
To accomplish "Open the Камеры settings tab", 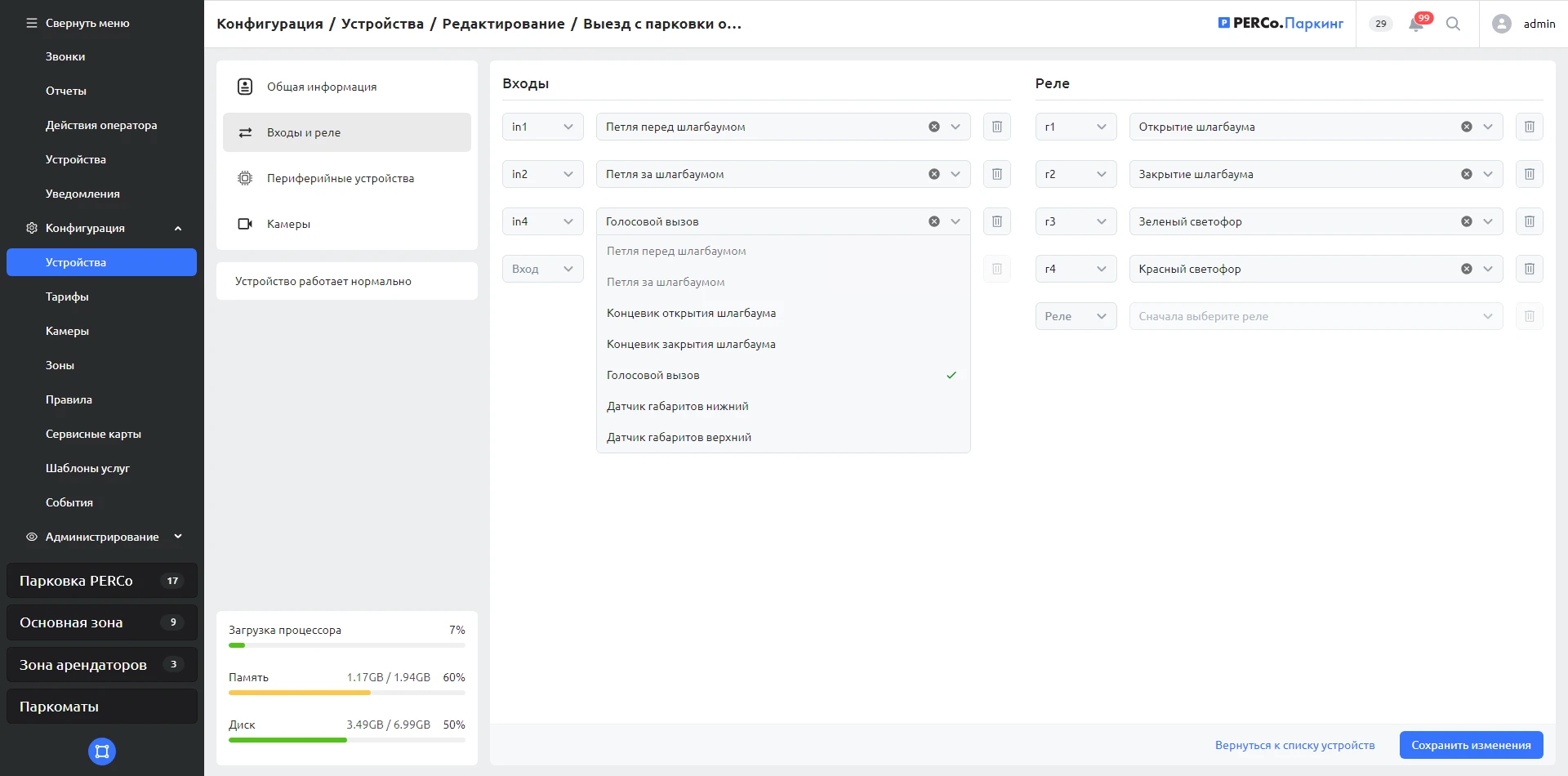I will 288,224.
